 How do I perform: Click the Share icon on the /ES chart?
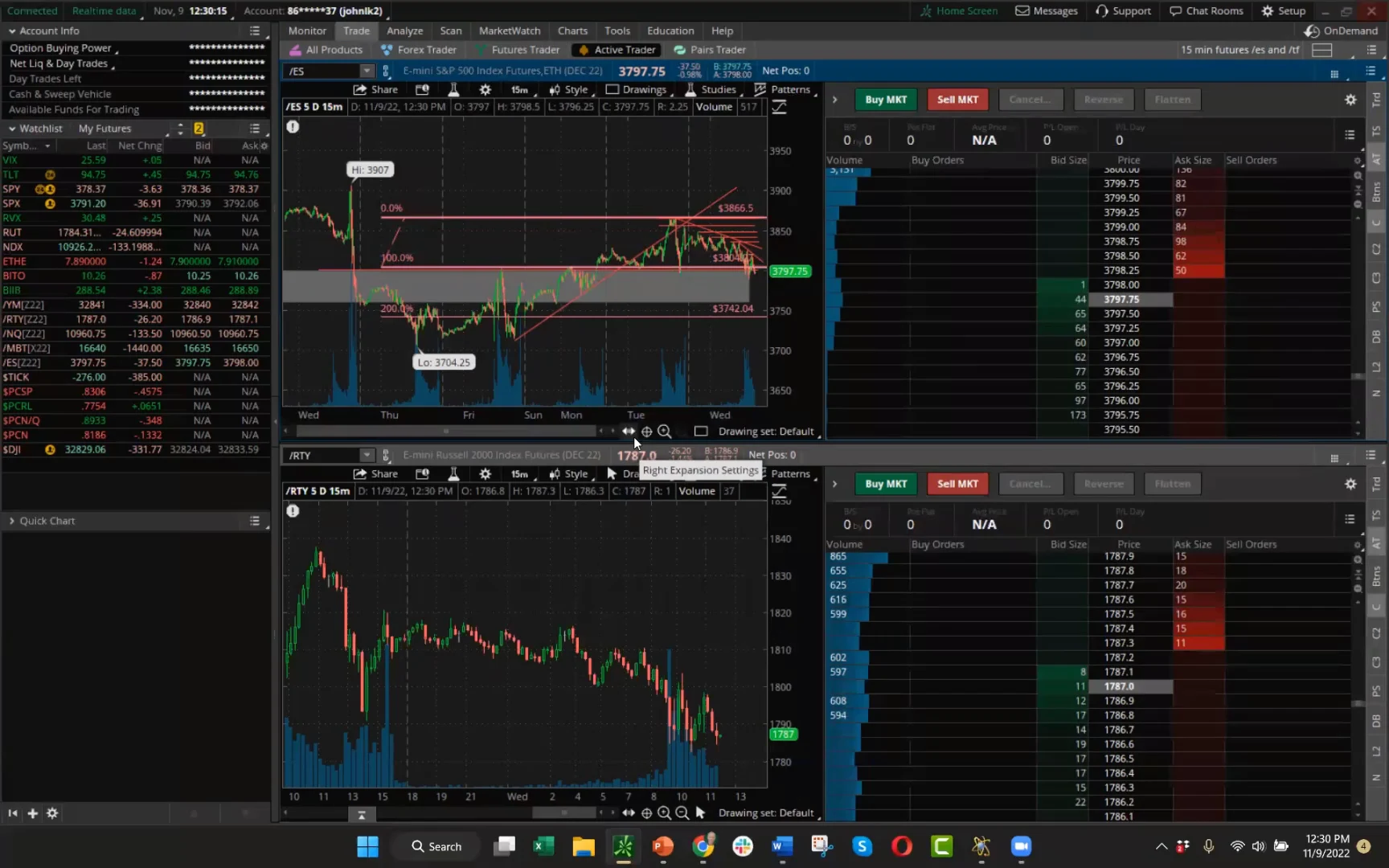click(375, 89)
